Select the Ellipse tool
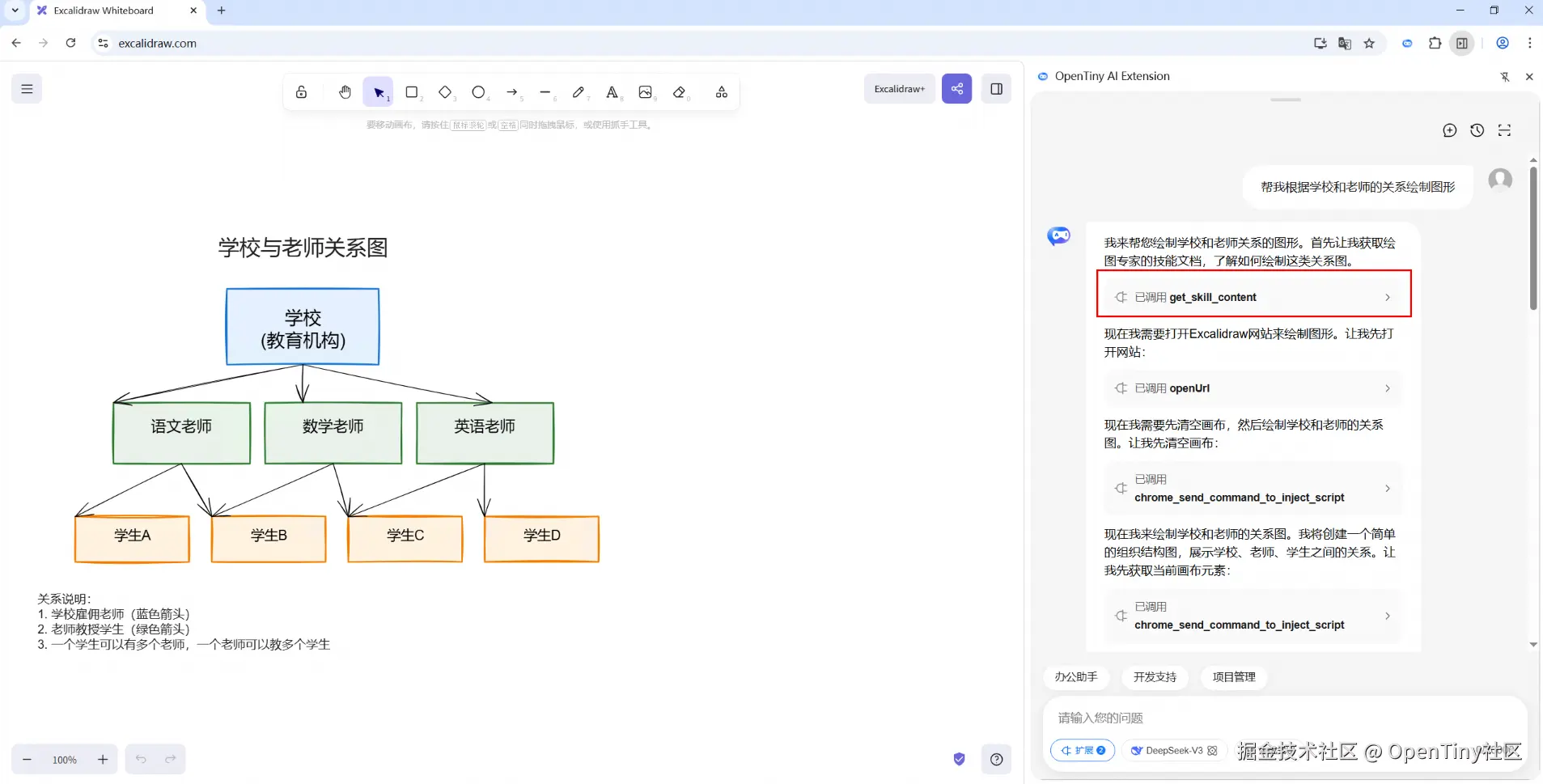The height and width of the screenshot is (784, 1543). (479, 92)
